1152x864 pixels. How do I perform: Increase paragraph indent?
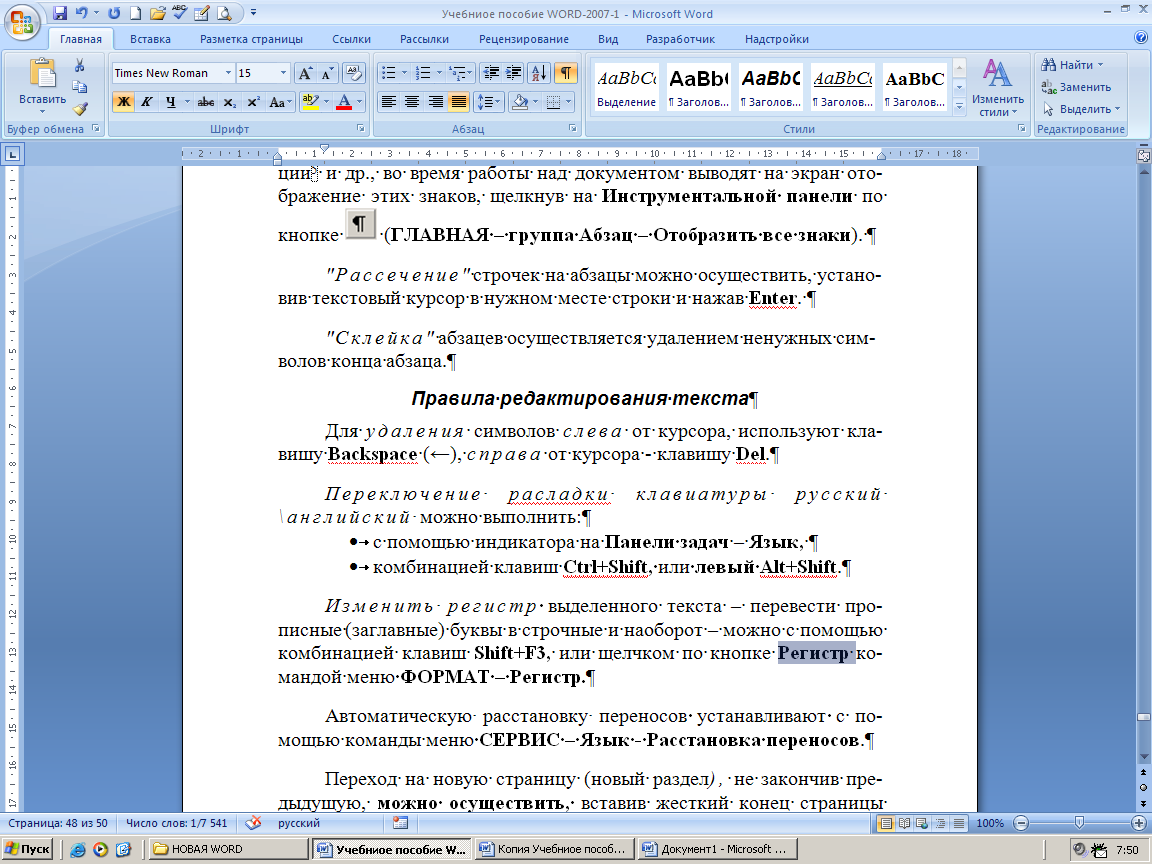tap(514, 73)
